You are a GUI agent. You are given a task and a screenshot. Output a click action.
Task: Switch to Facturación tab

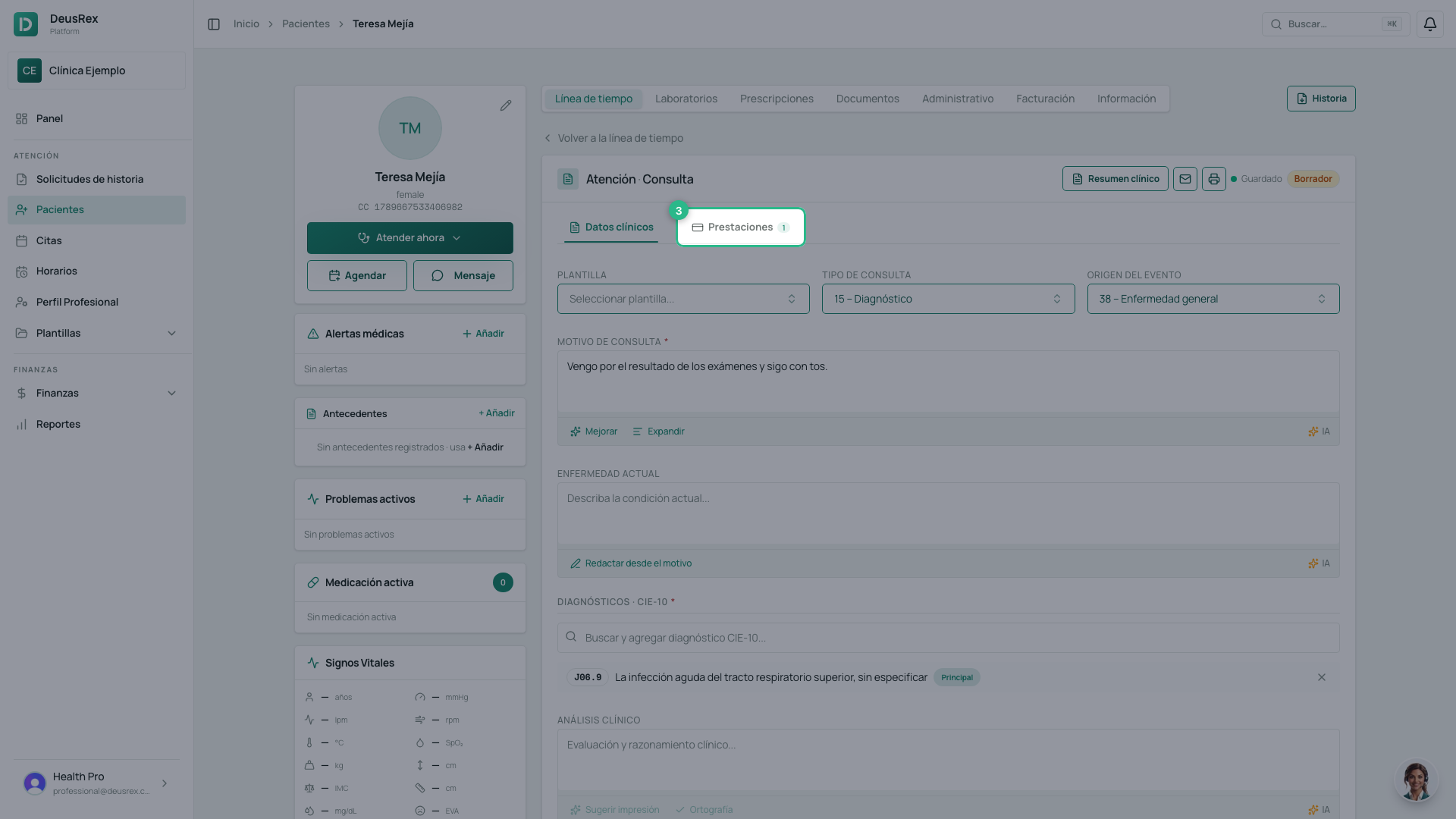1045,99
